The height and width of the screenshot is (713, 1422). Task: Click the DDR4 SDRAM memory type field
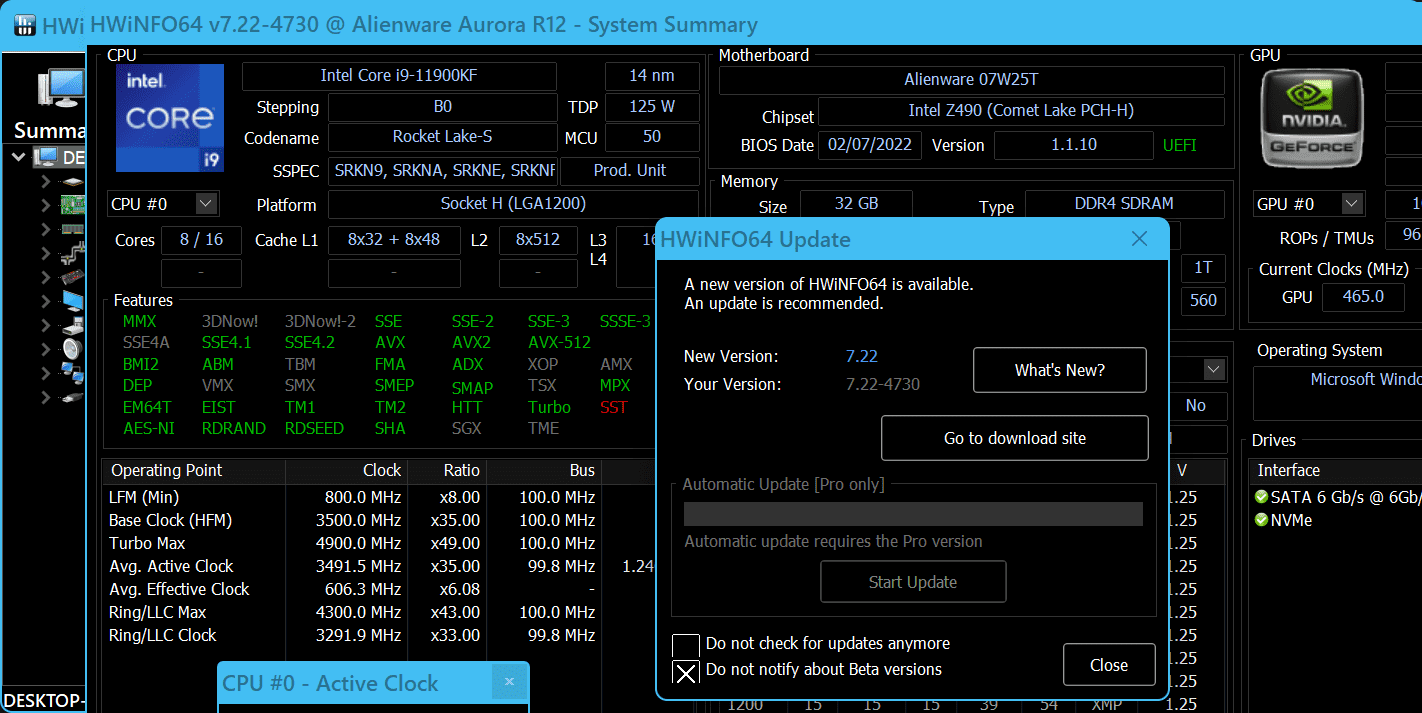click(1124, 204)
